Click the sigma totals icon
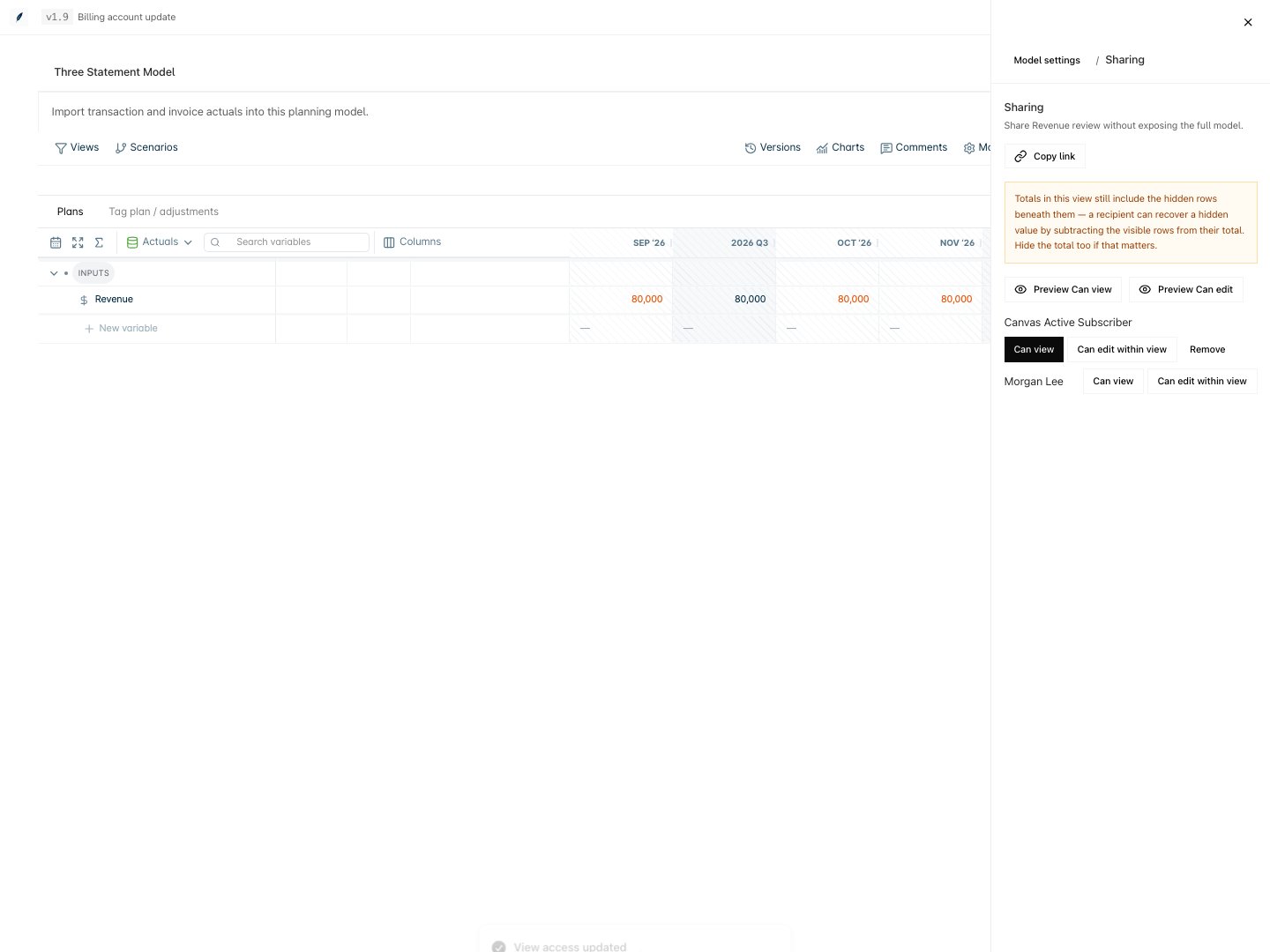The image size is (1270, 952). [x=99, y=242]
